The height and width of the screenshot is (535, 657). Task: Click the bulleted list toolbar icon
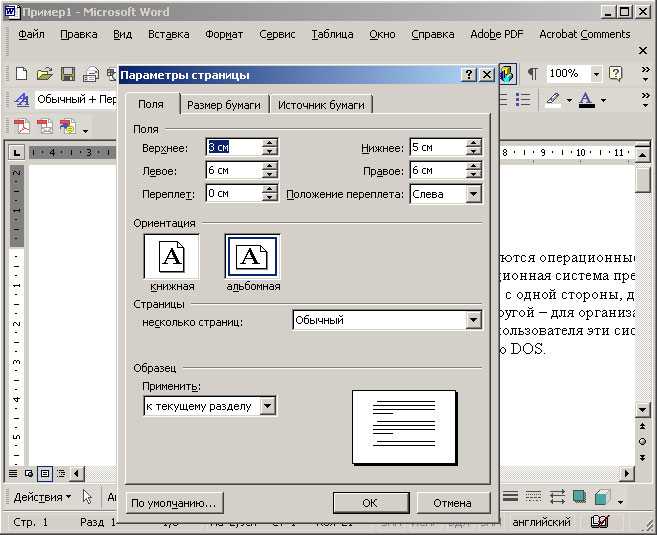523,99
